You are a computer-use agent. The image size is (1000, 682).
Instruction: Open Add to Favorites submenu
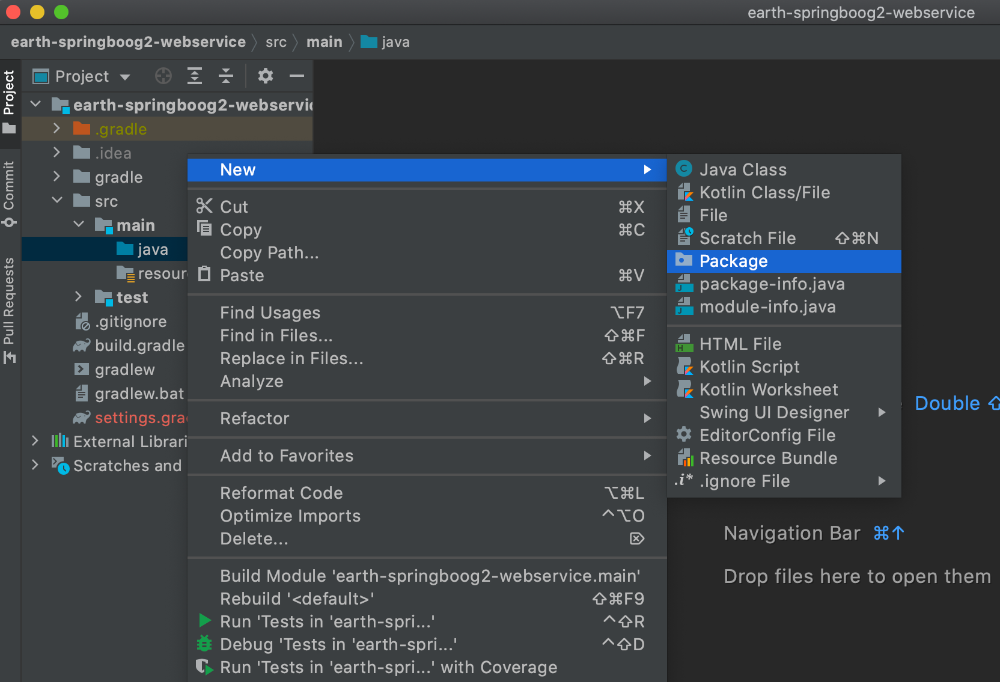coord(427,456)
